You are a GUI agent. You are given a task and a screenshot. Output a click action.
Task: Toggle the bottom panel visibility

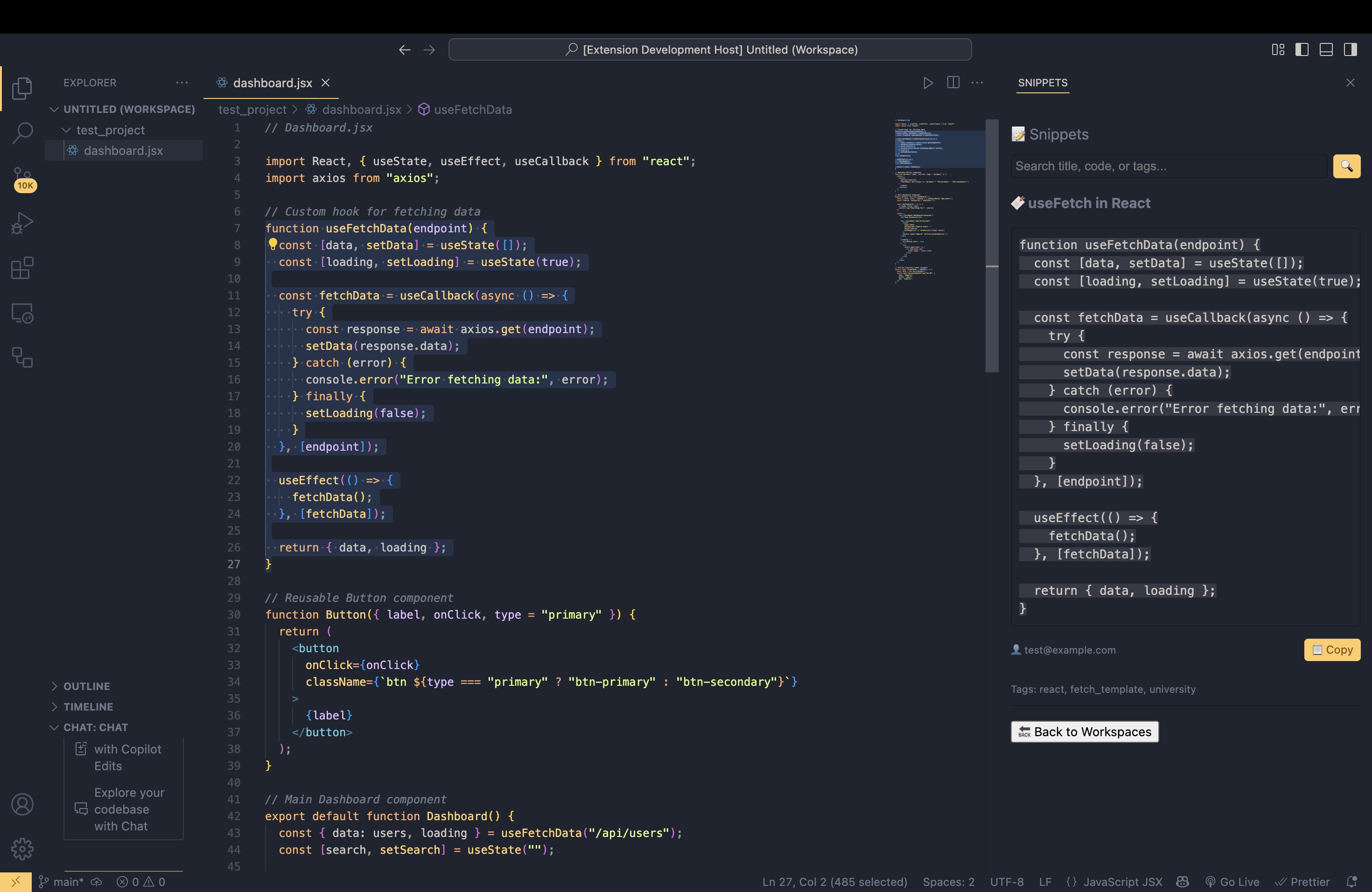(x=1326, y=49)
